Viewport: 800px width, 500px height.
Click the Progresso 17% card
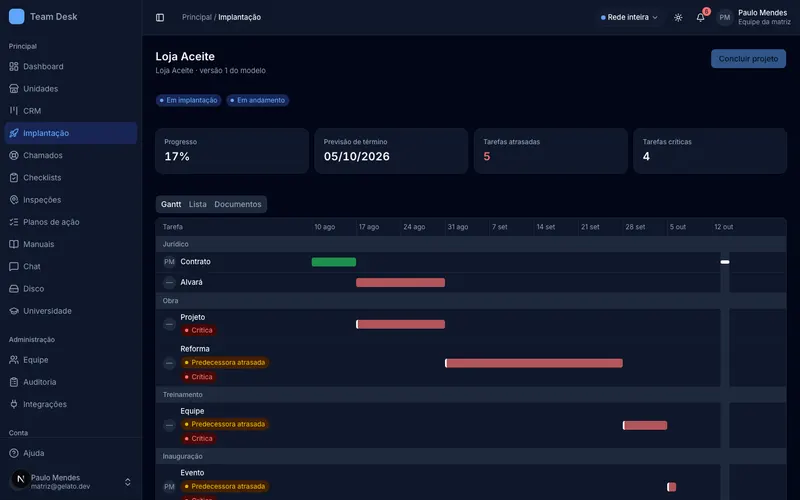(232, 151)
